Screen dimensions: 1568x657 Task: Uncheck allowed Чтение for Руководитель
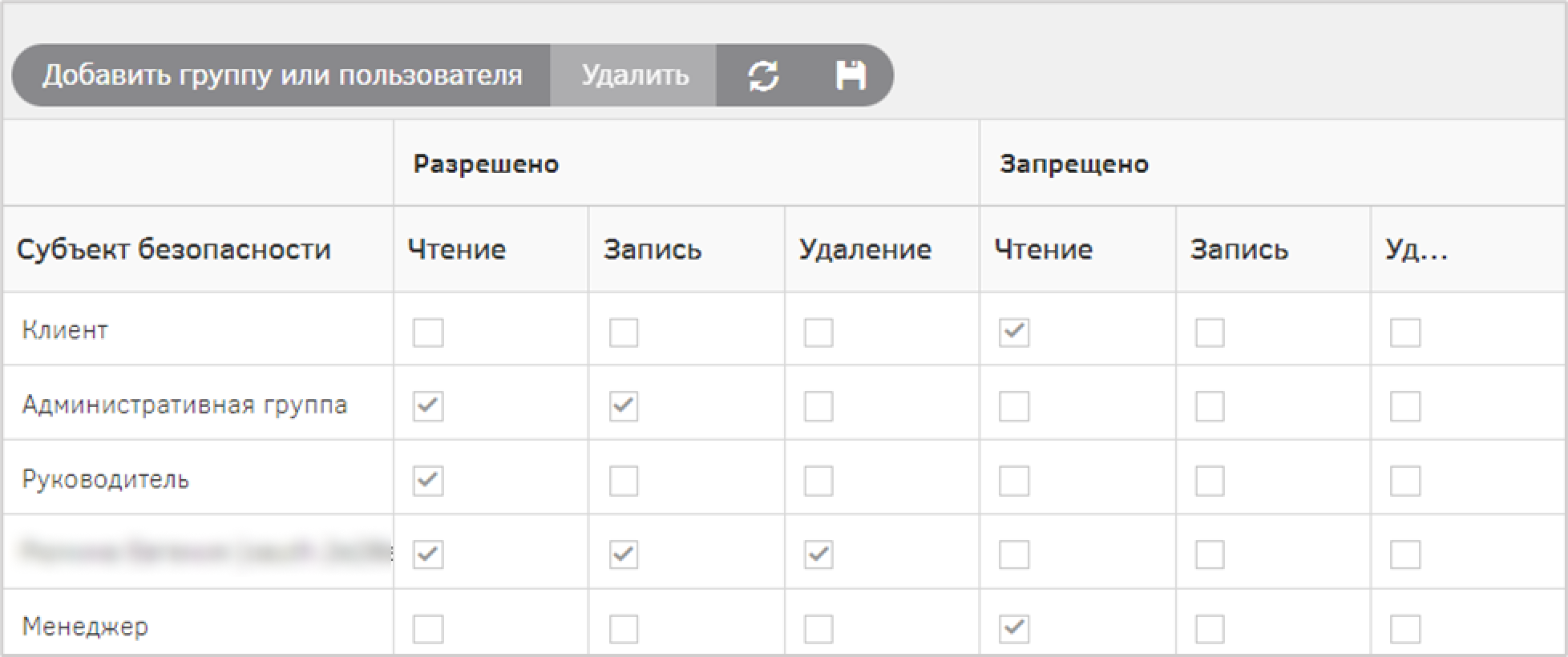pos(428,481)
